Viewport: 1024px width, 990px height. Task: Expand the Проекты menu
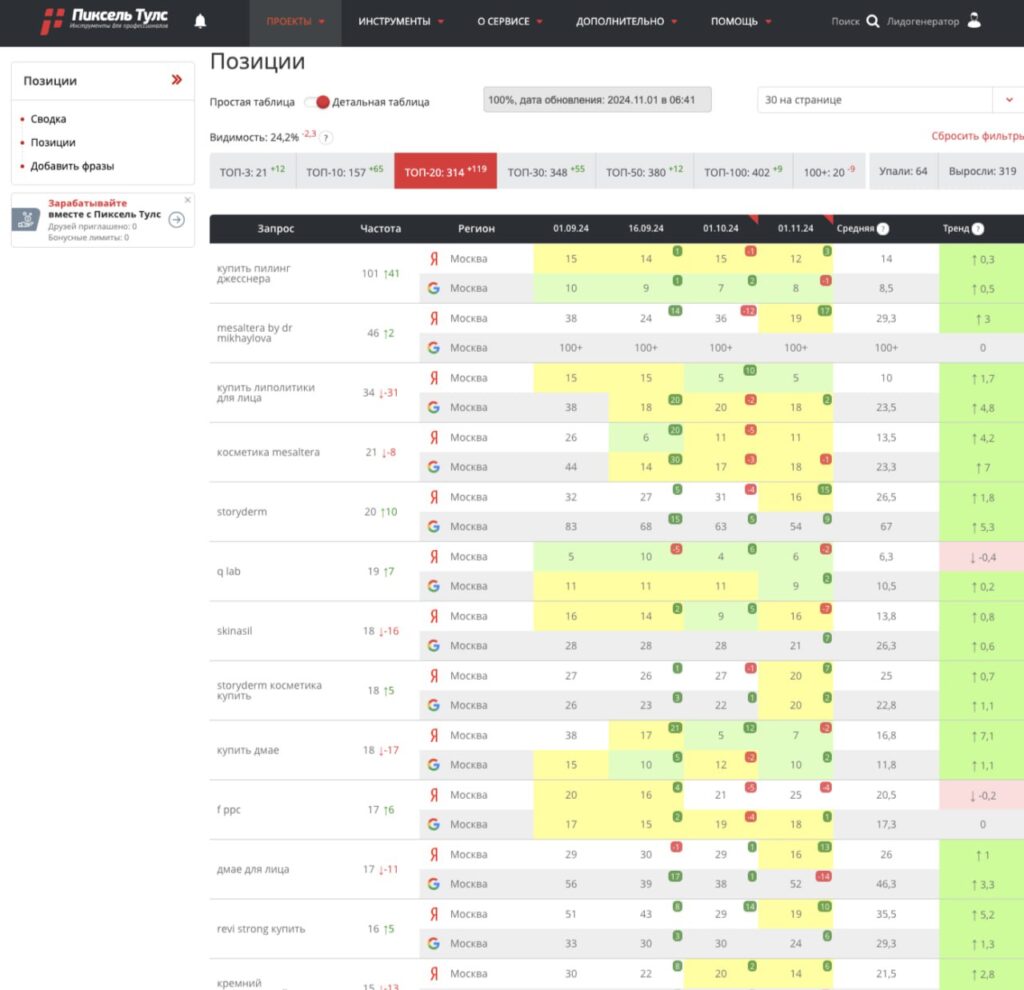pos(295,21)
